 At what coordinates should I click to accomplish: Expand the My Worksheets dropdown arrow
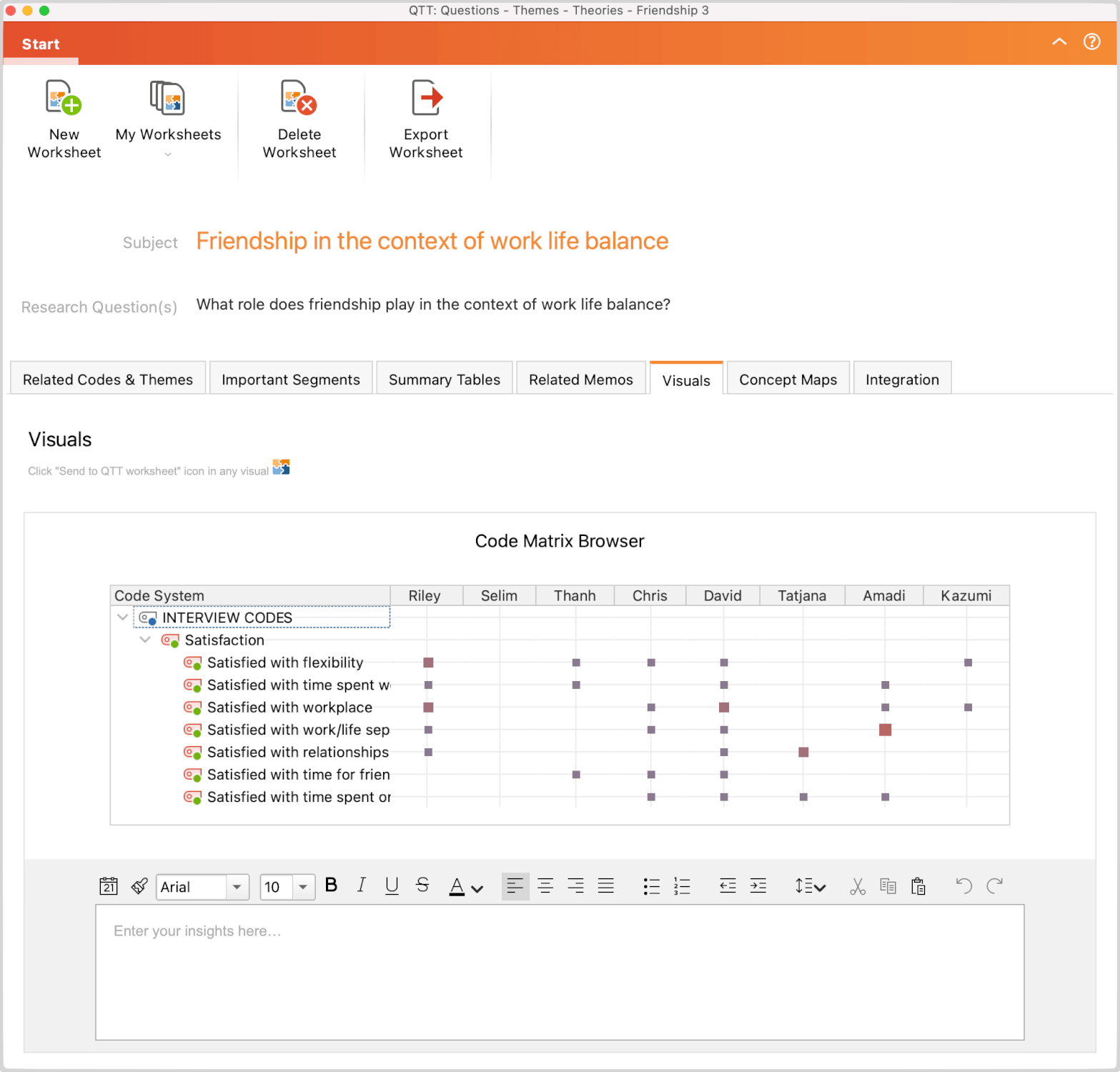click(168, 154)
